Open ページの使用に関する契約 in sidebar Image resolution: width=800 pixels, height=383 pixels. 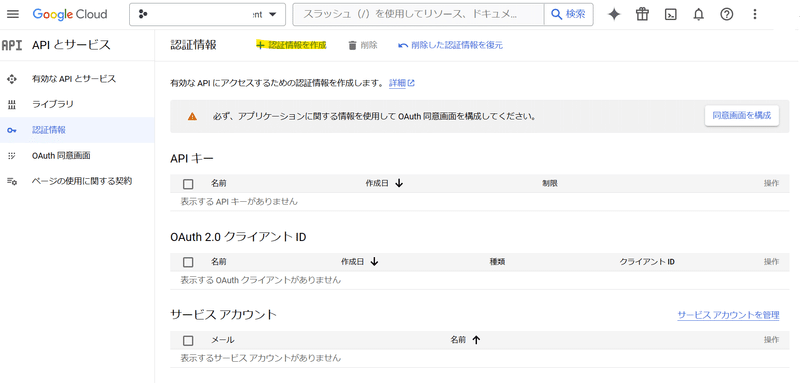(x=82, y=181)
